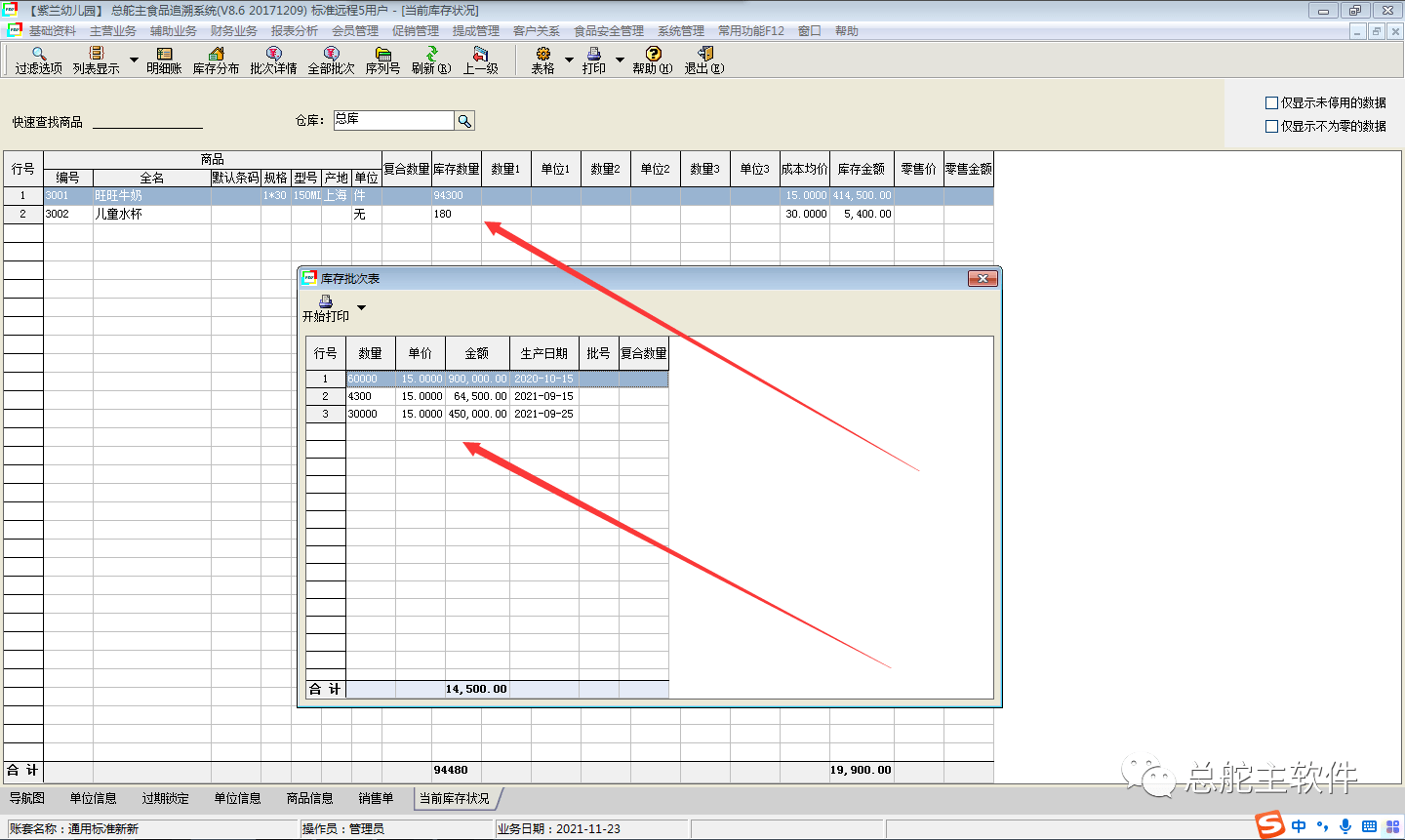Switch to the 销售单 tab
The image size is (1405, 840).
click(376, 798)
